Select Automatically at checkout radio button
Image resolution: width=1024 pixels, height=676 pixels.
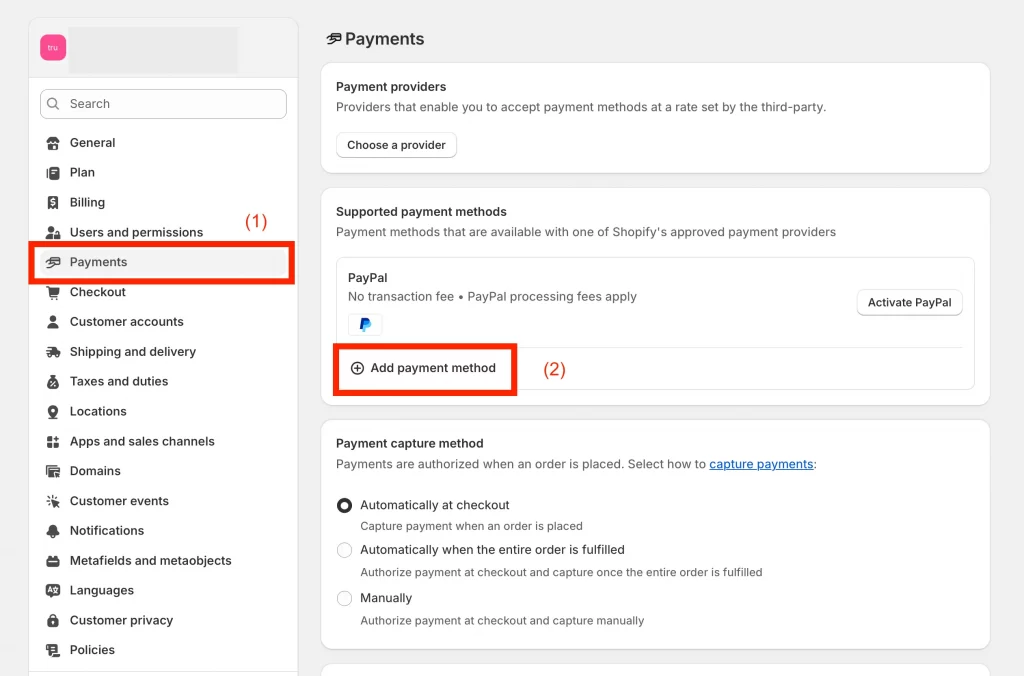(344, 506)
